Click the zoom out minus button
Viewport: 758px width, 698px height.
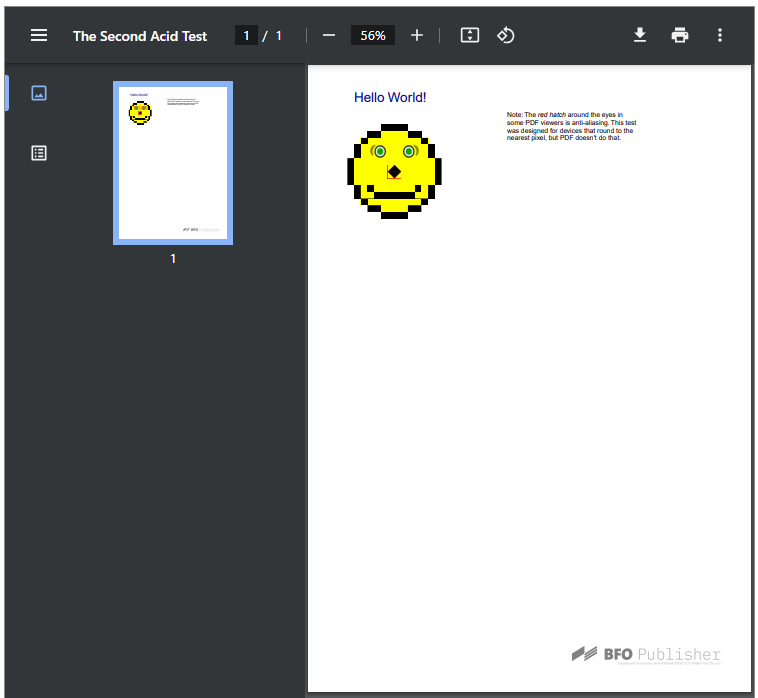pos(329,35)
